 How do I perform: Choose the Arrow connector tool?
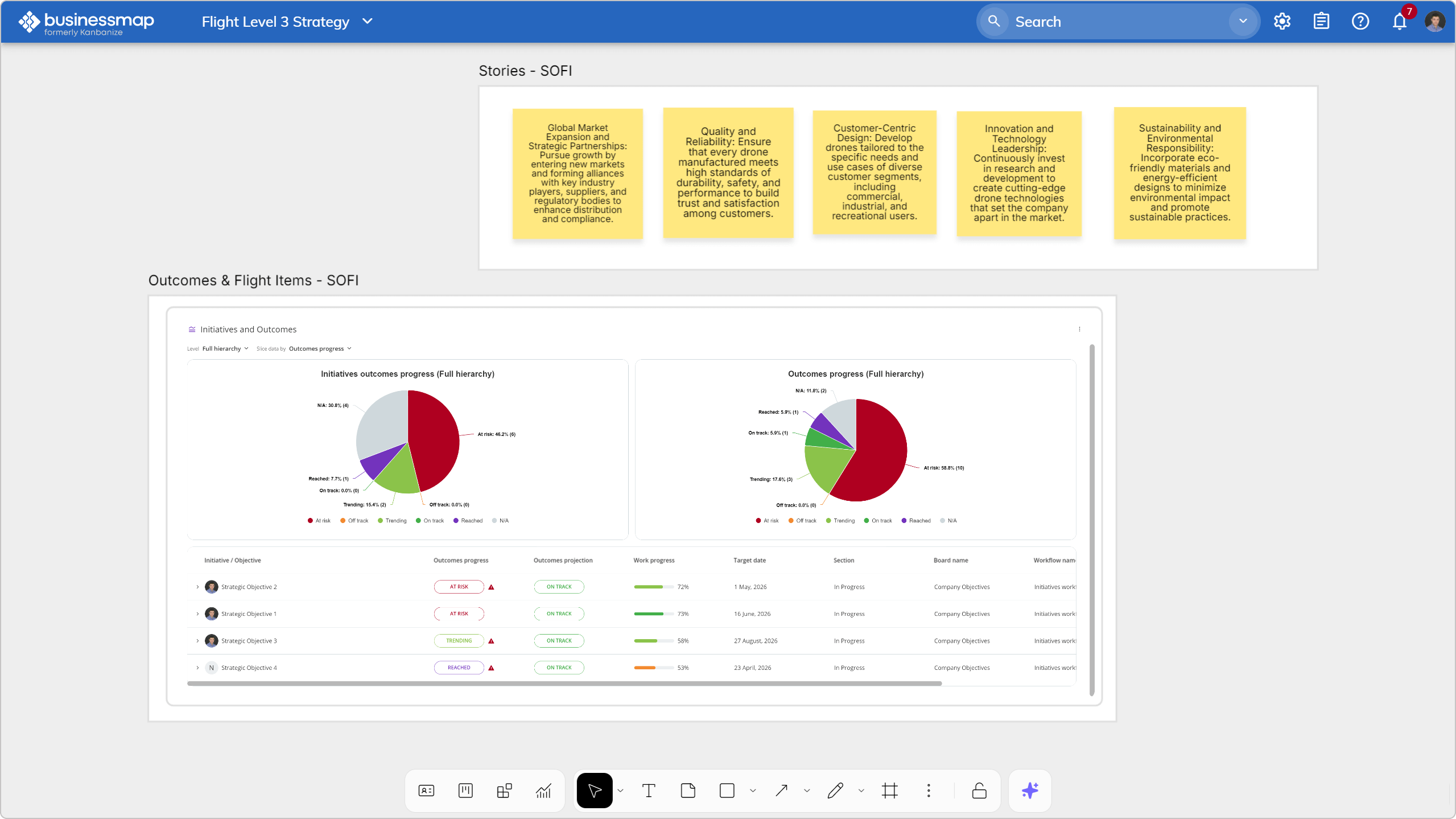pos(781,791)
